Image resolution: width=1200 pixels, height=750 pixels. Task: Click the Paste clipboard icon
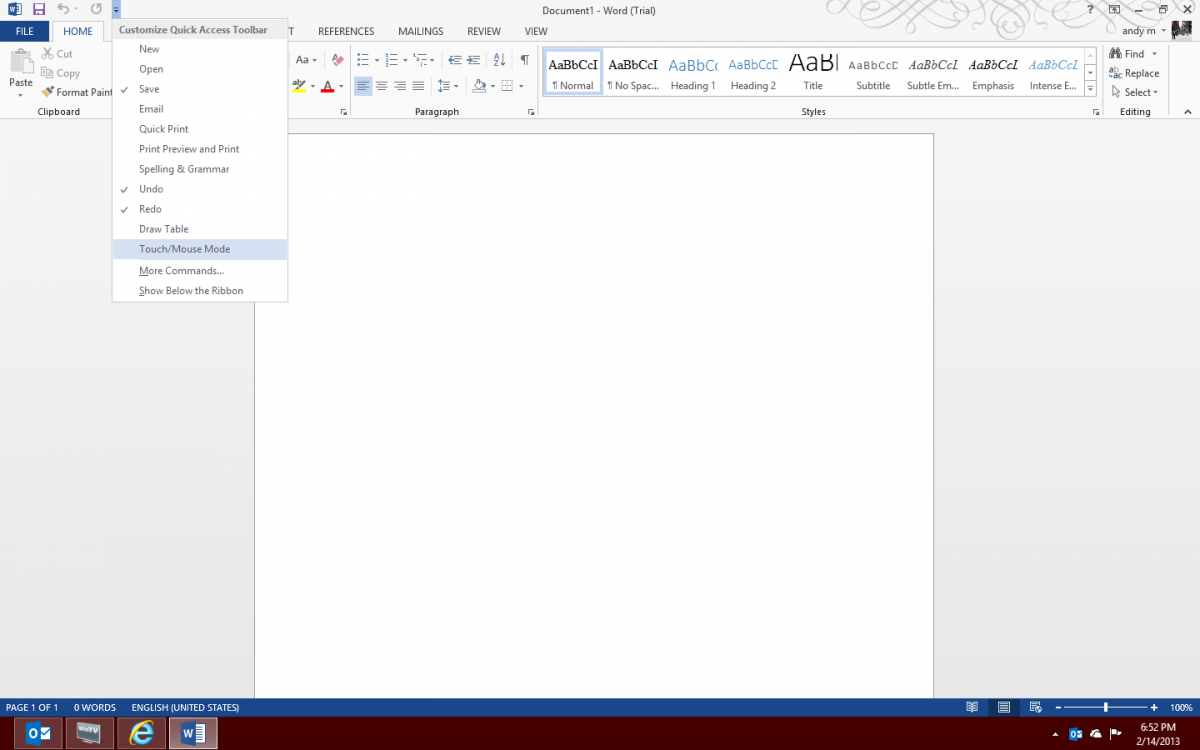pos(20,62)
